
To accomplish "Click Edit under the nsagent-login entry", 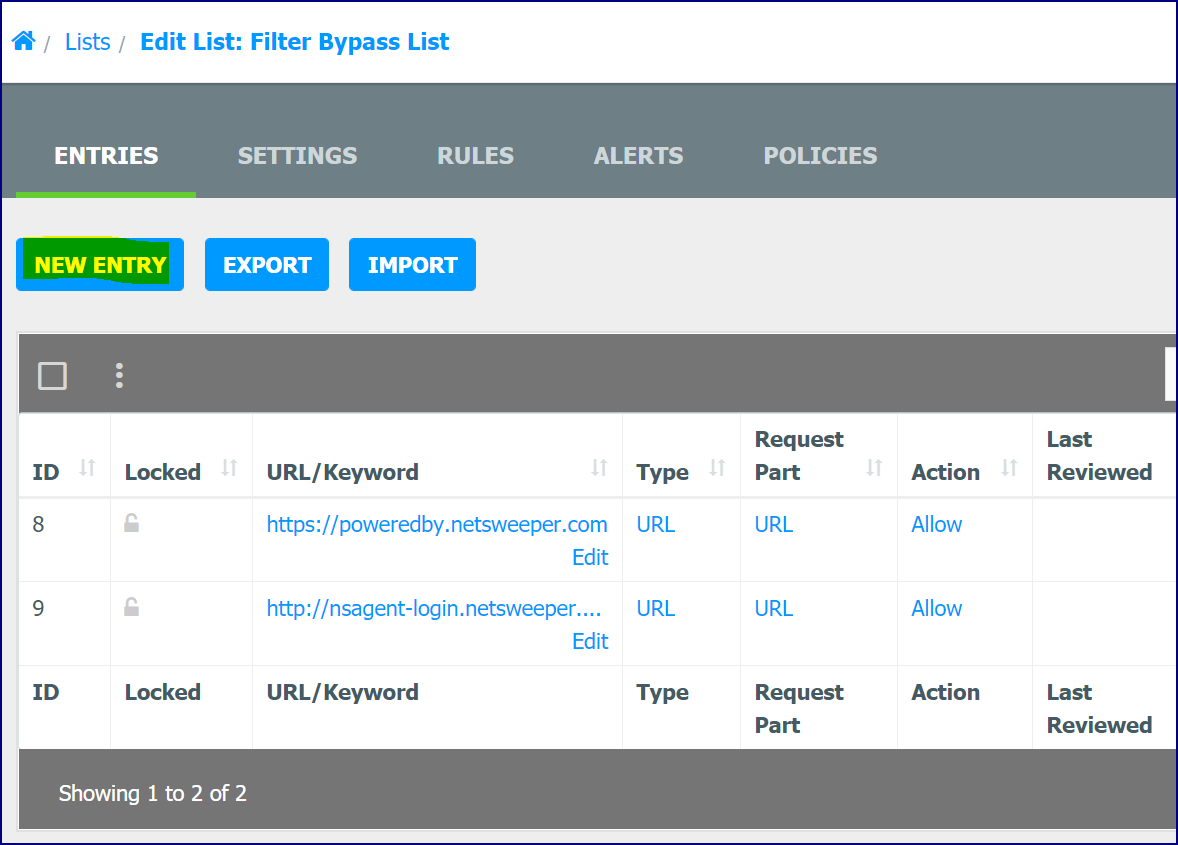I will click(590, 641).
